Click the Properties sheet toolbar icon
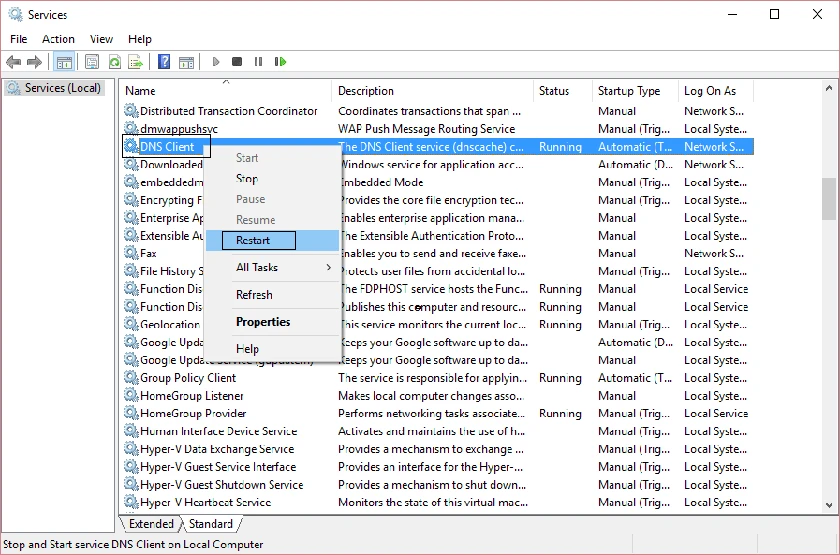The width and height of the screenshot is (840, 555). click(x=92, y=62)
